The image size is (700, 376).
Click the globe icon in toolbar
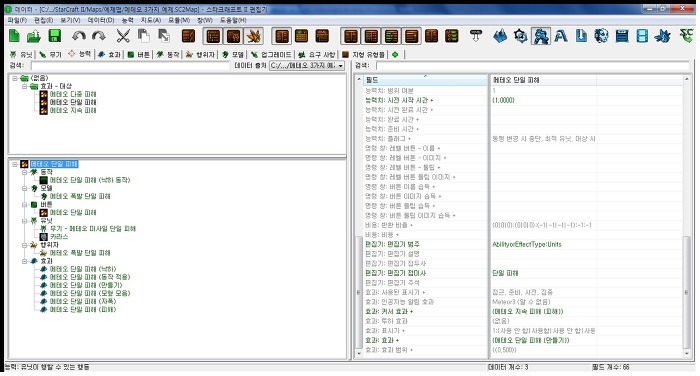click(601, 36)
